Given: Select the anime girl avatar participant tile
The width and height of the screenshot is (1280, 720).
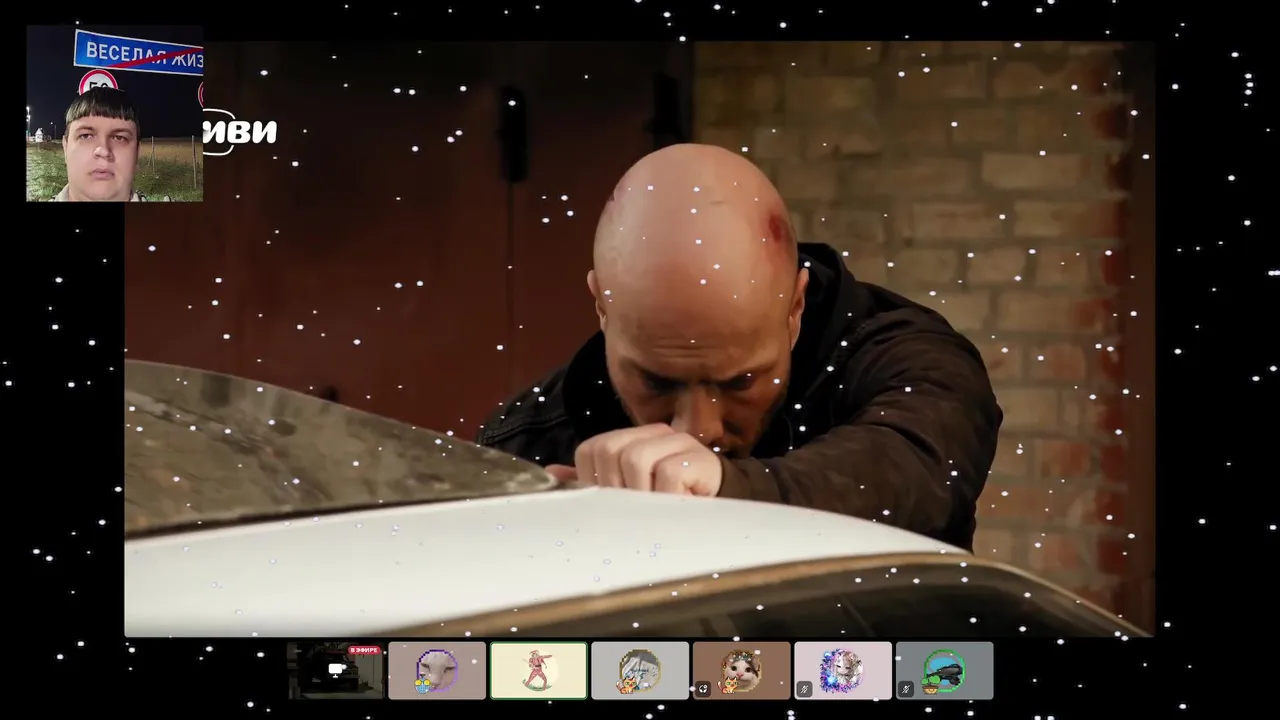Looking at the screenshot, I should click(x=843, y=670).
